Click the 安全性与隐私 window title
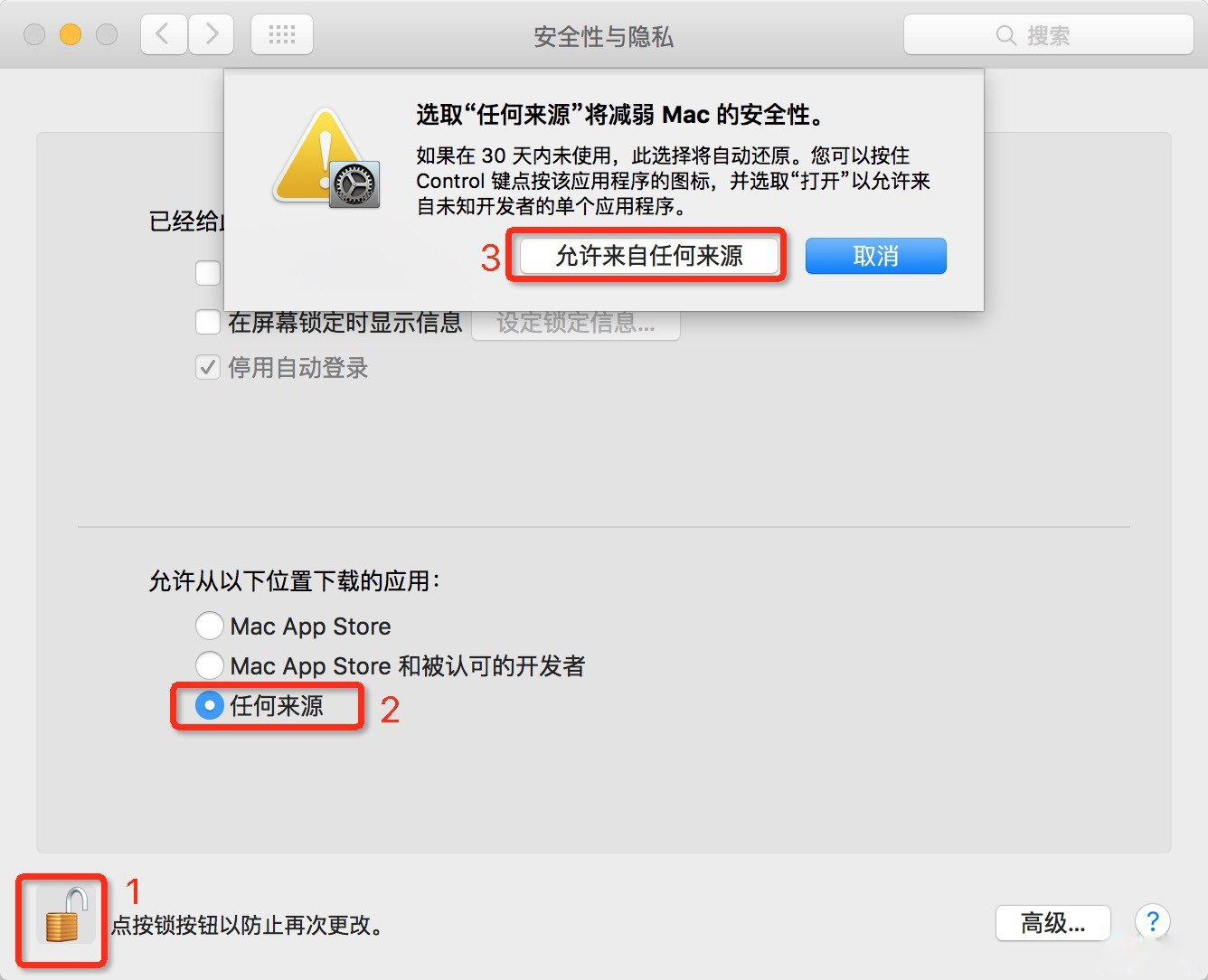The height and width of the screenshot is (980, 1208). click(604, 36)
